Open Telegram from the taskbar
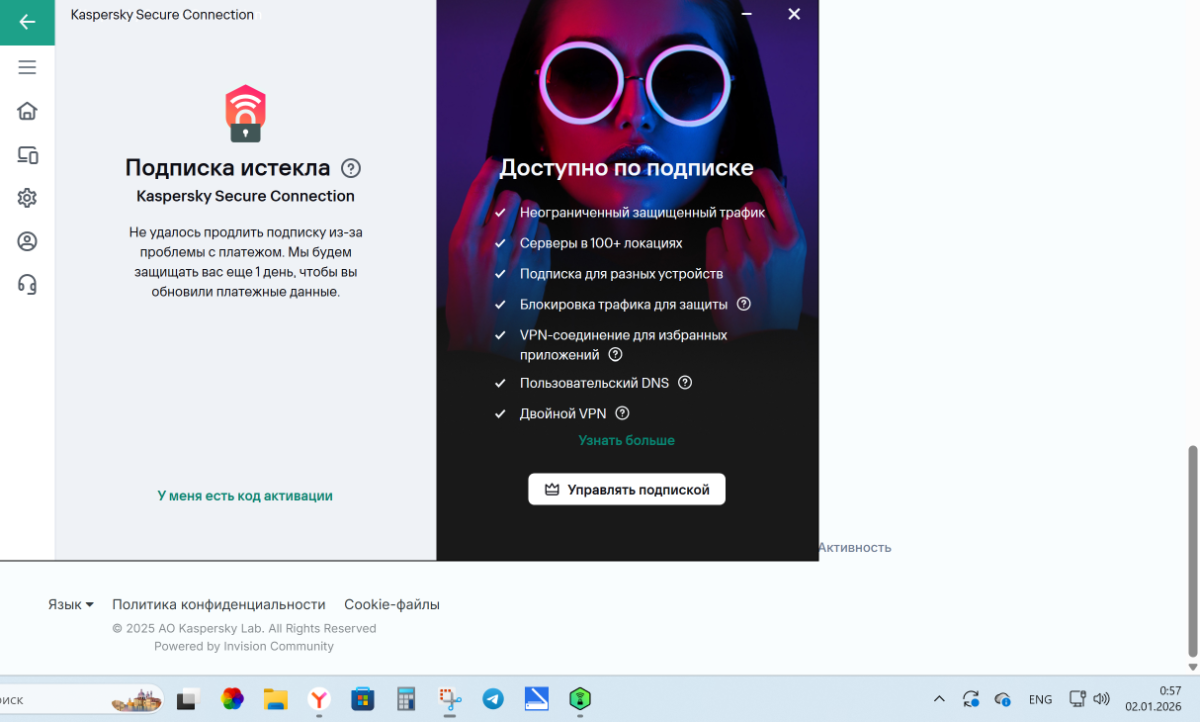 493,699
